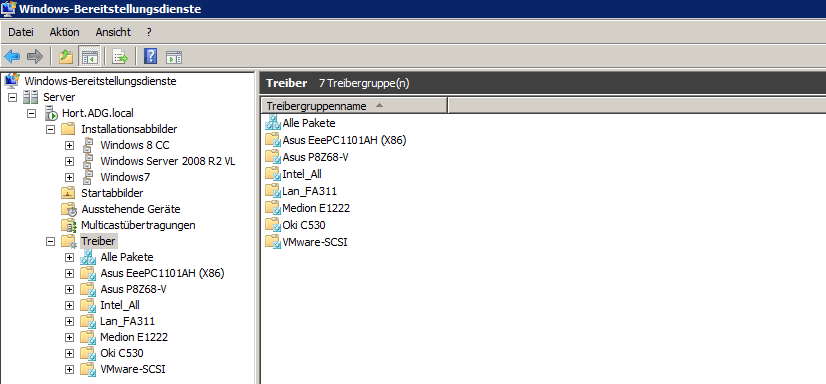This screenshot has height=384, width=826.
Task: Select Startabbilder in the tree
Action: tap(112, 193)
